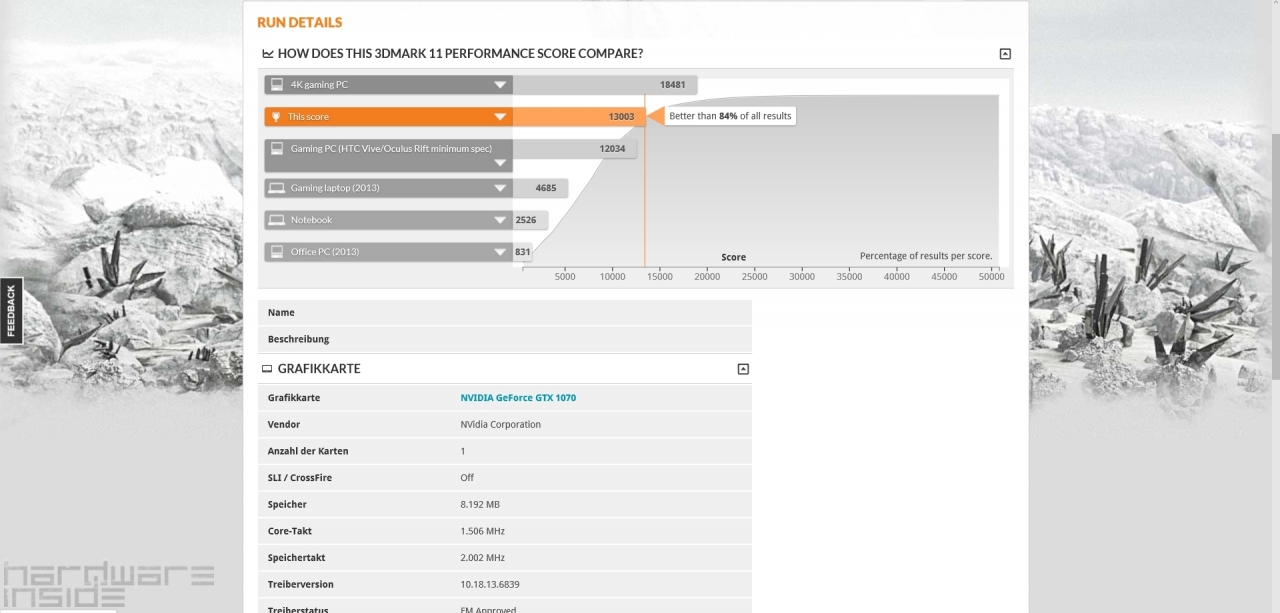Click the Name row label

(281, 313)
